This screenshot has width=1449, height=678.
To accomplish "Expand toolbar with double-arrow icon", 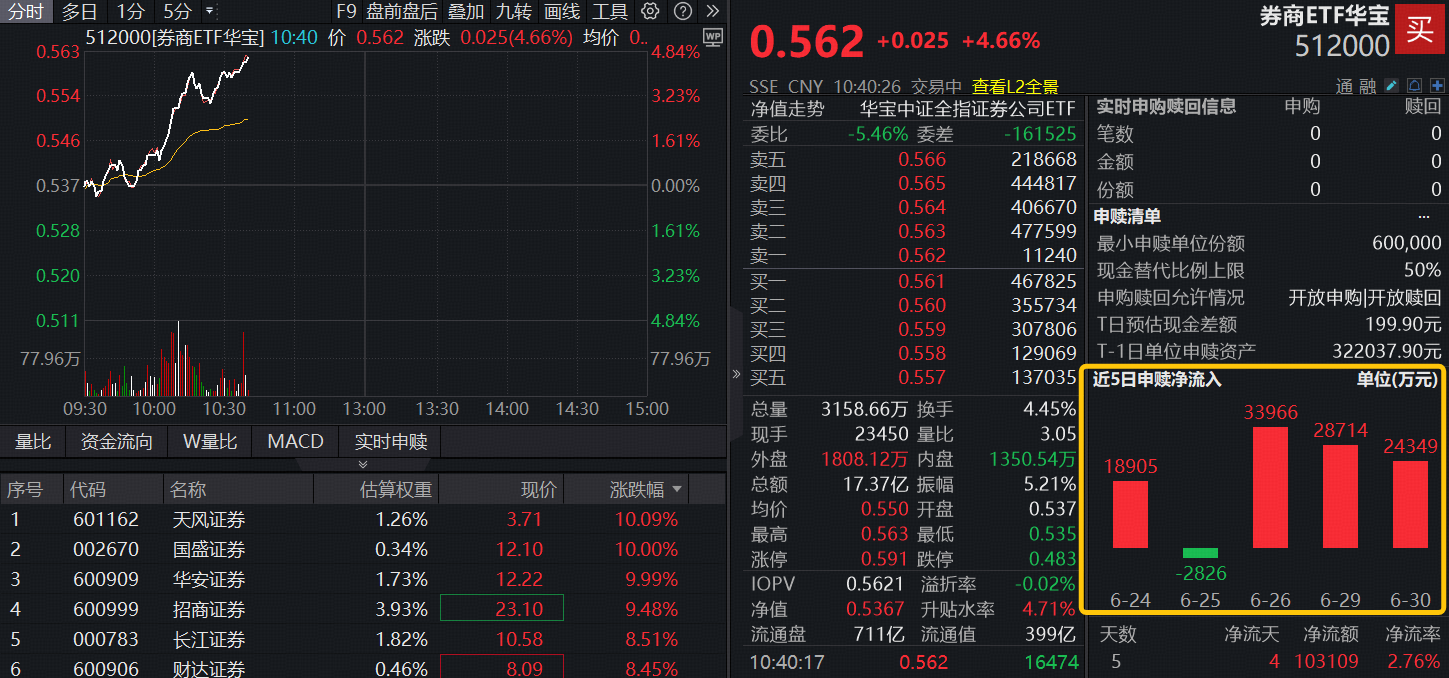I will tap(712, 12).
